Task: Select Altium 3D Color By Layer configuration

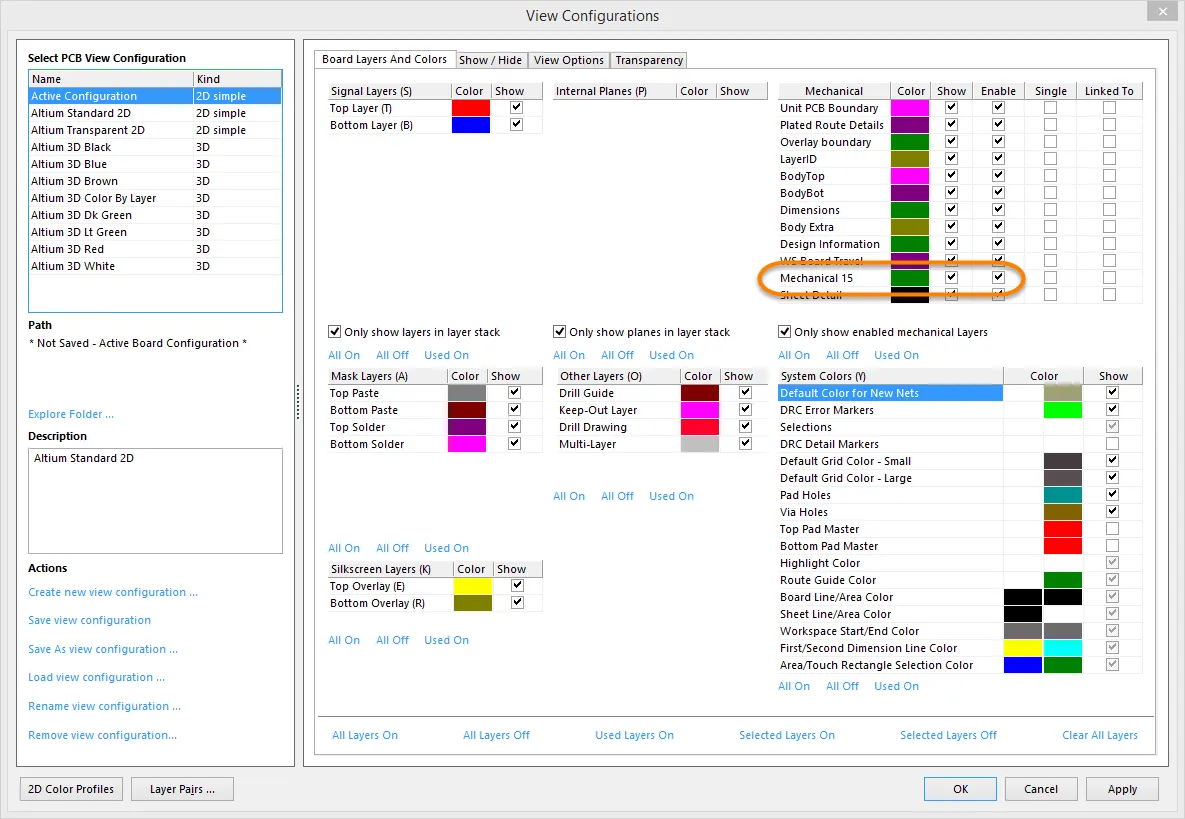Action: pyautogui.click(x=155, y=198)
